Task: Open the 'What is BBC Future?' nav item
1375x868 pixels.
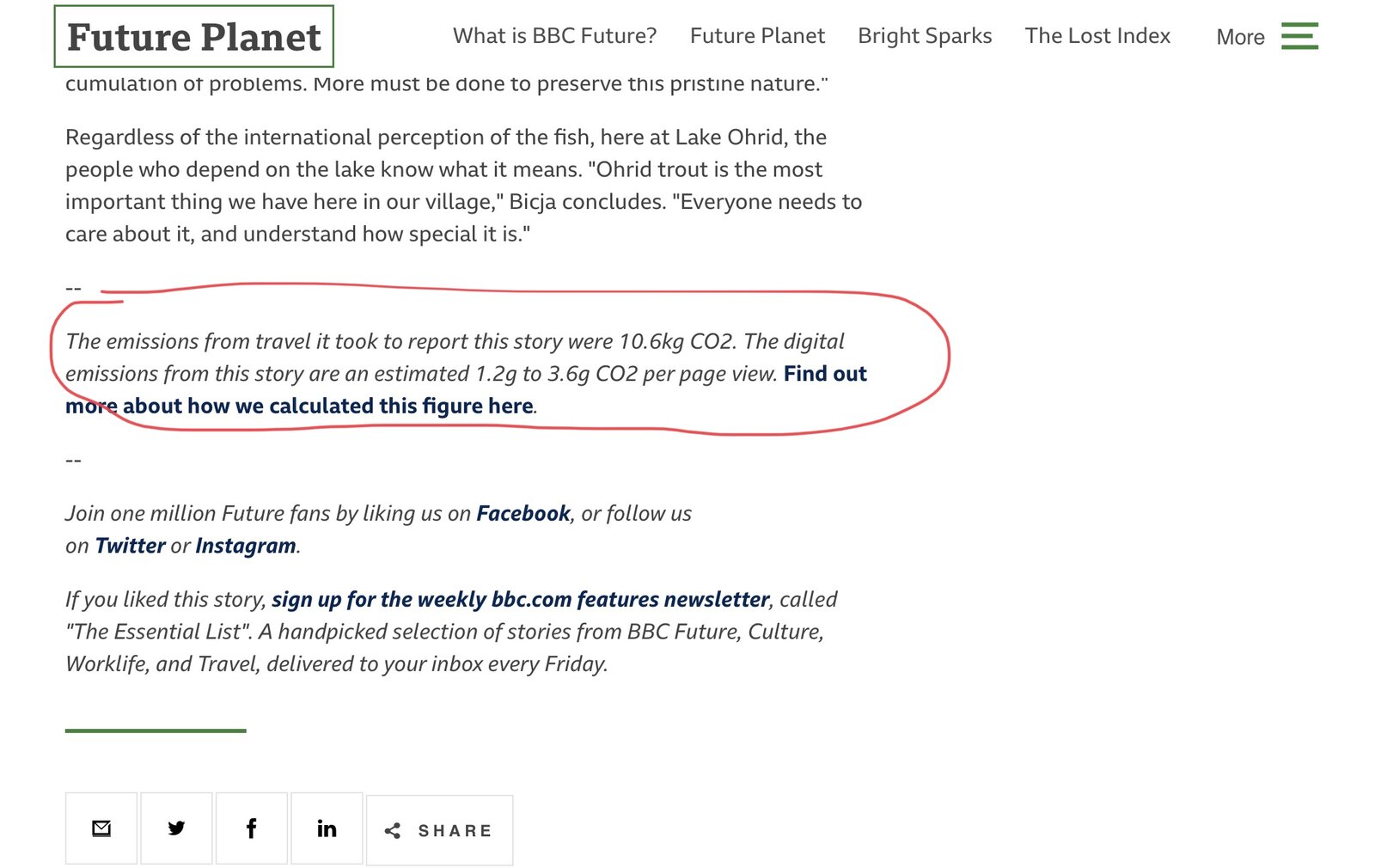Action: pos(554,36)
